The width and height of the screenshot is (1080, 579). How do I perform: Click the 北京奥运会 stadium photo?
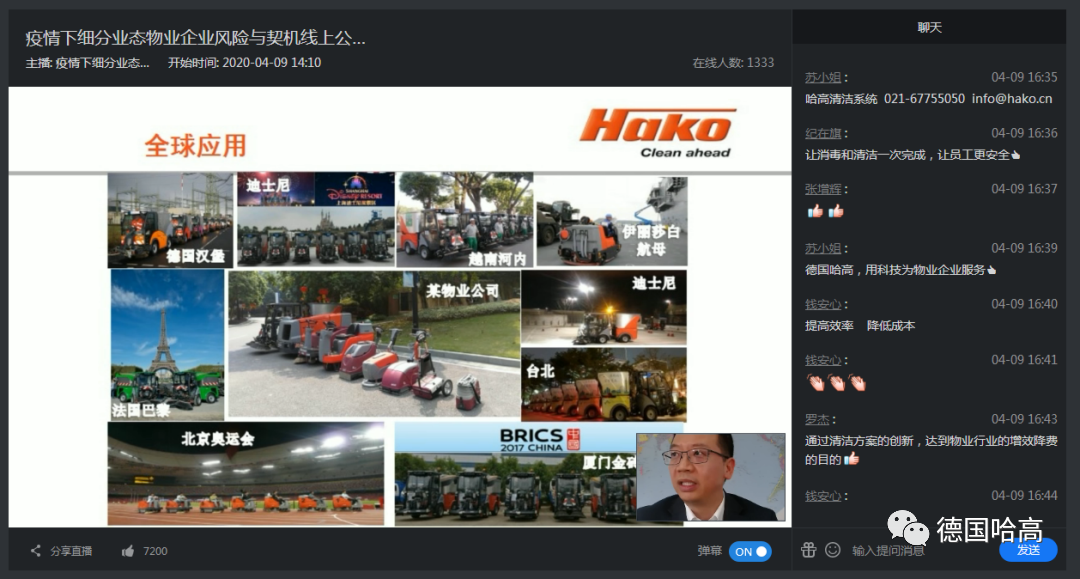(246, 474)
